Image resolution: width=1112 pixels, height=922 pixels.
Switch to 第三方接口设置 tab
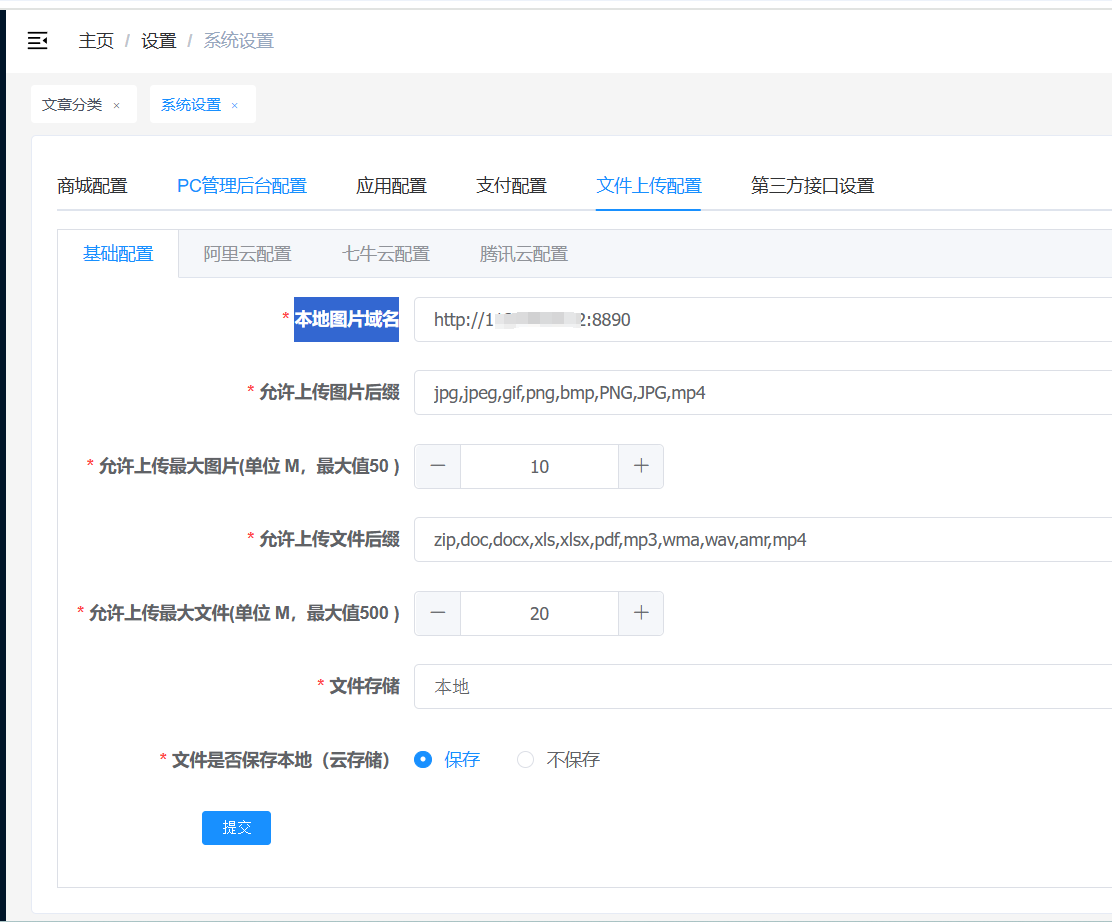pos(812,186)
